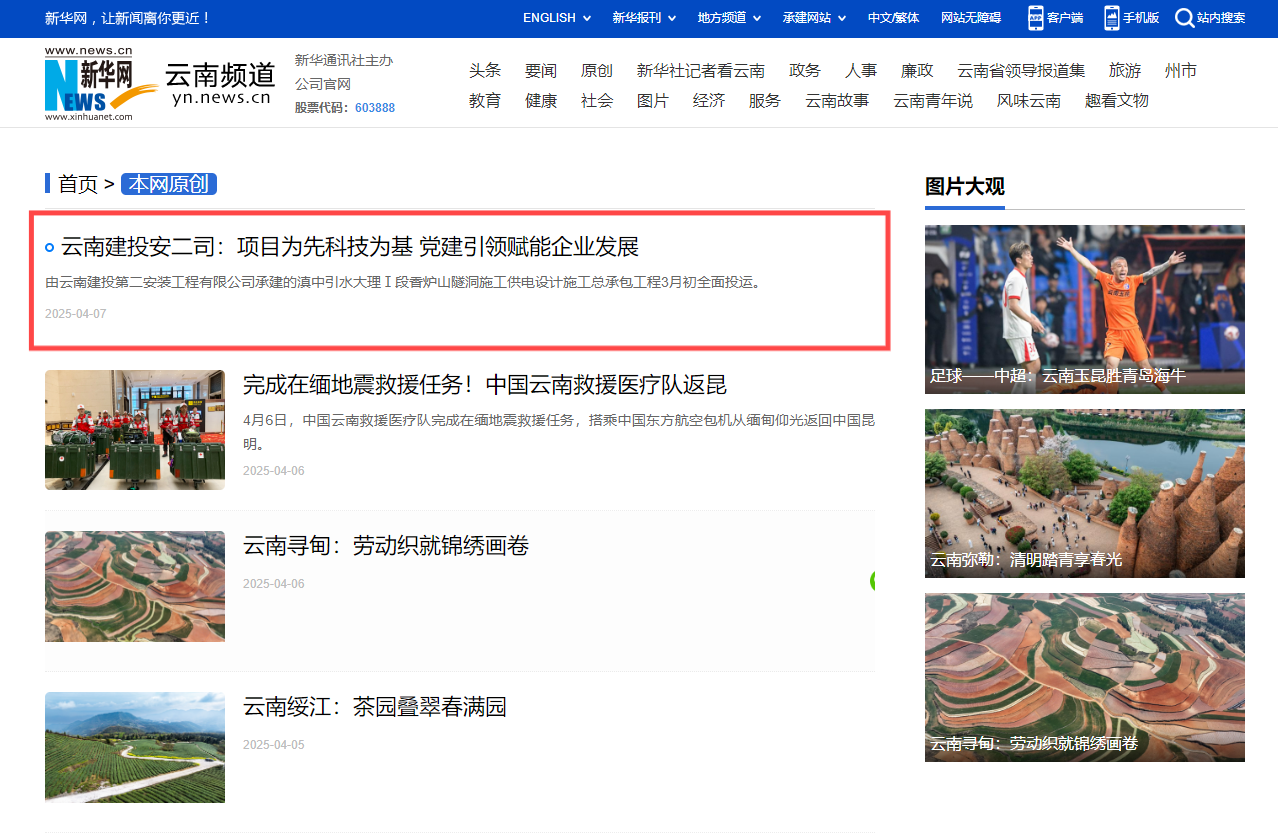The height and width of the screenshot is (835, 1278).
Task: Open 中国云南救援医疗队返昆 headline
Action: coord(485,385)
